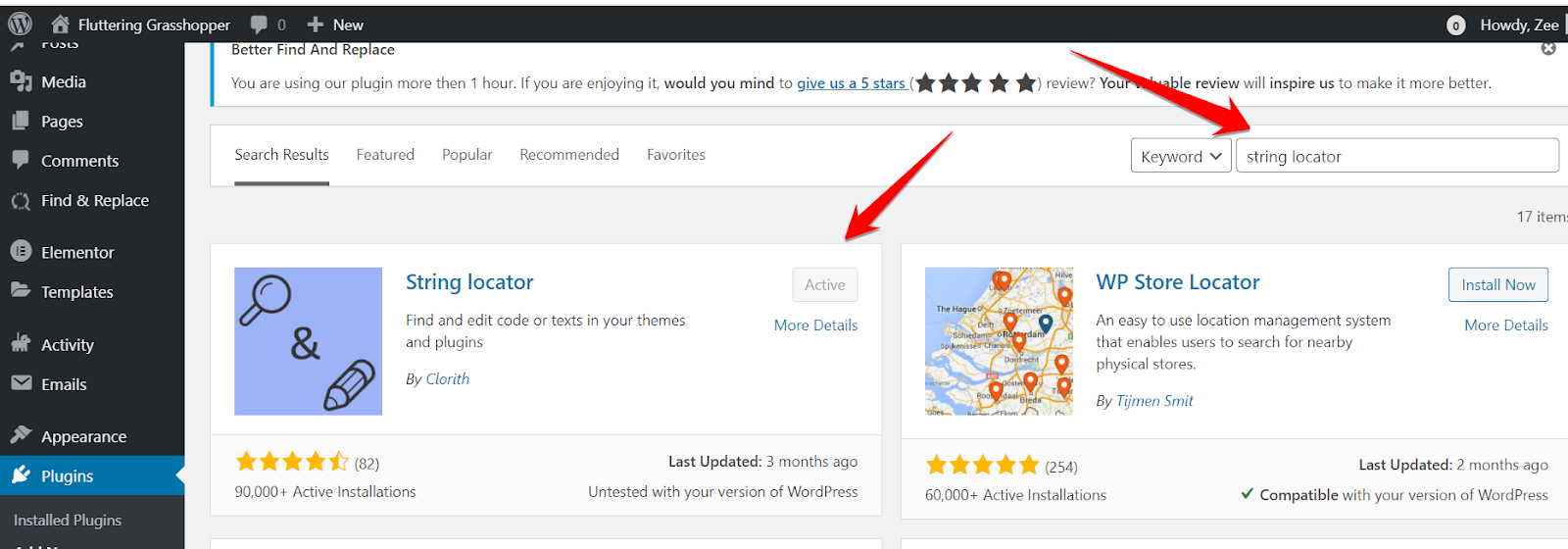Click the Activity sidebar icon
Viewport: 1568px width, 549px height.
click(x=21, y=343)
